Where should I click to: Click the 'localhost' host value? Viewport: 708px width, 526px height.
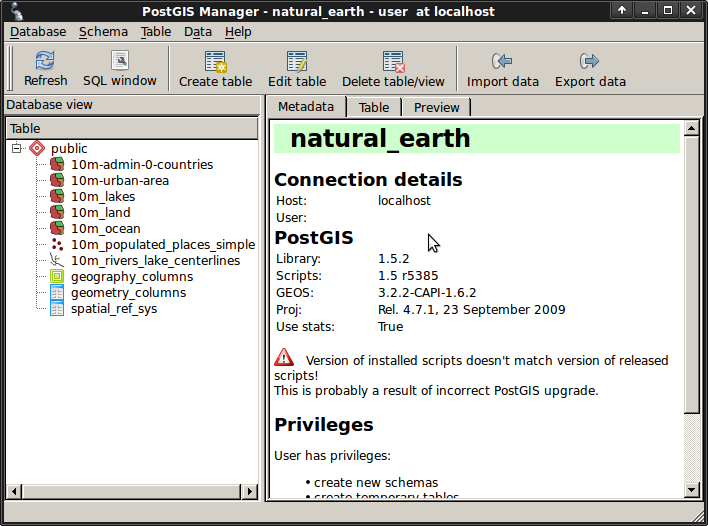pyautogui.click(x=404, y=200)
